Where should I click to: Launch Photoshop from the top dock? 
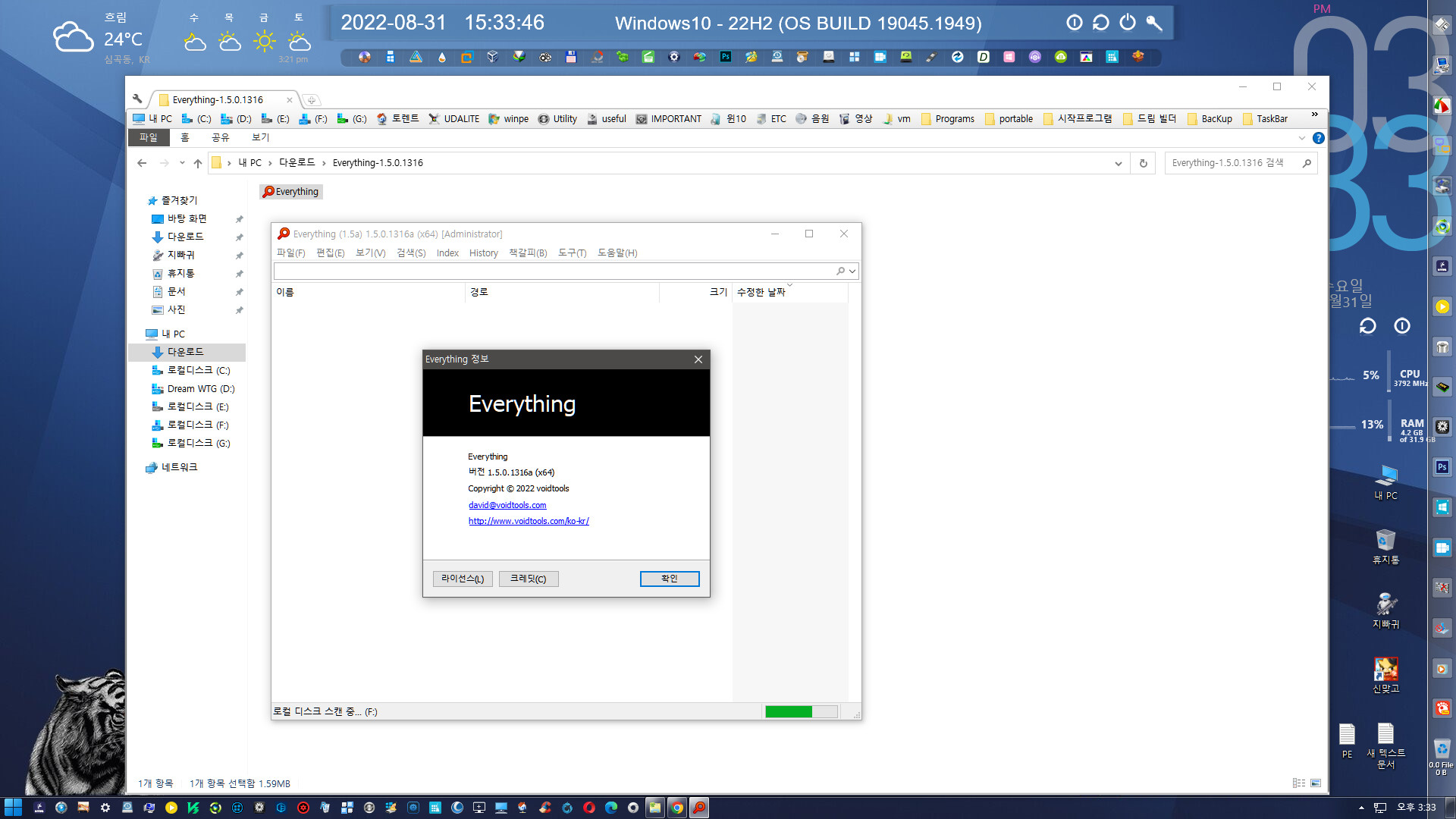[726, 57]
